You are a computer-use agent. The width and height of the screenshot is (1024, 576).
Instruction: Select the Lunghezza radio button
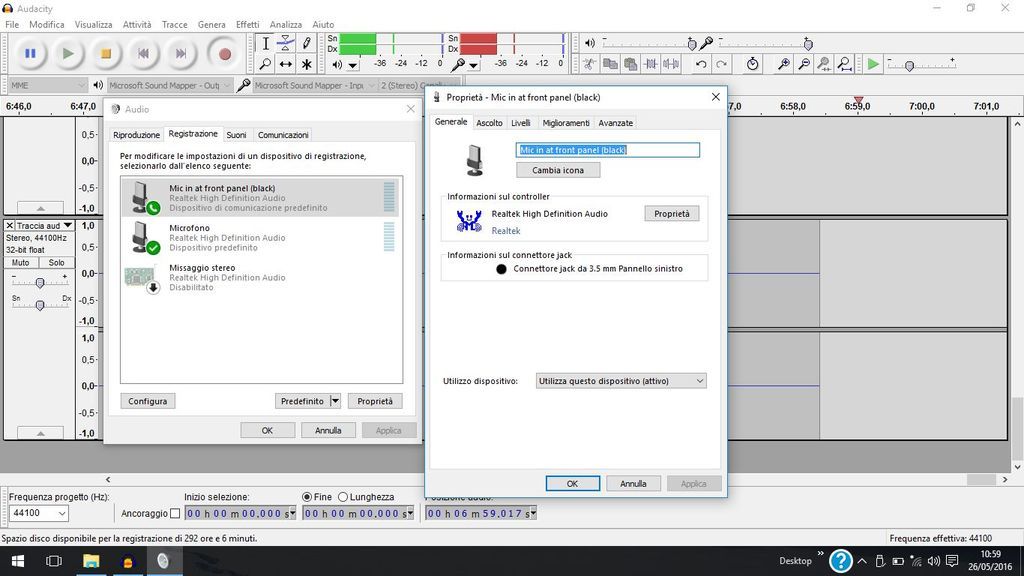tap(343, 497)
